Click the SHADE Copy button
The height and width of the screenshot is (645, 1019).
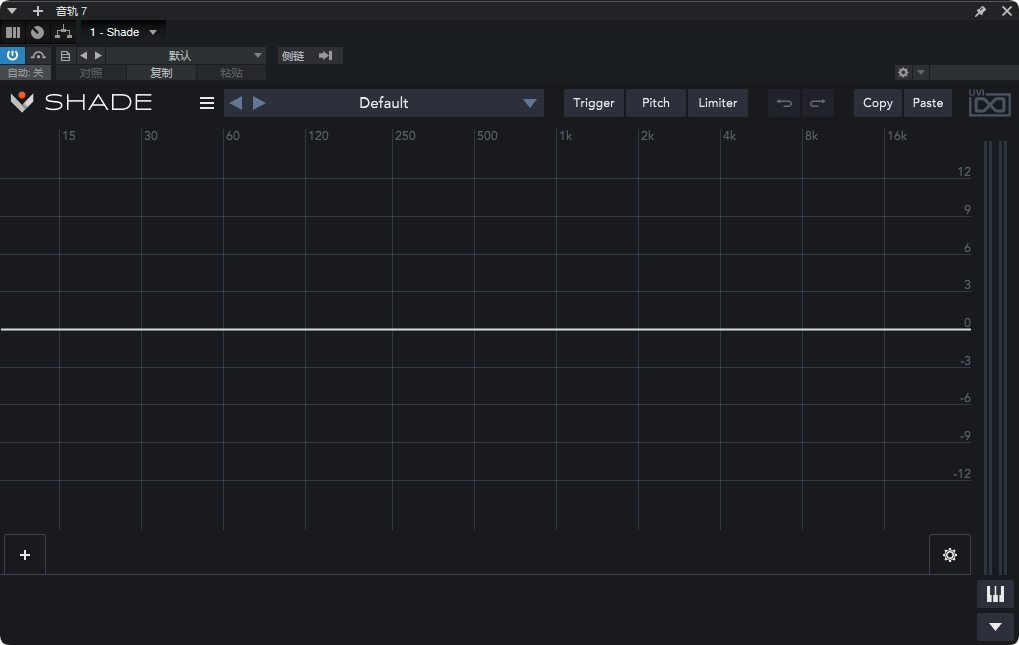[x=878, y=103]
